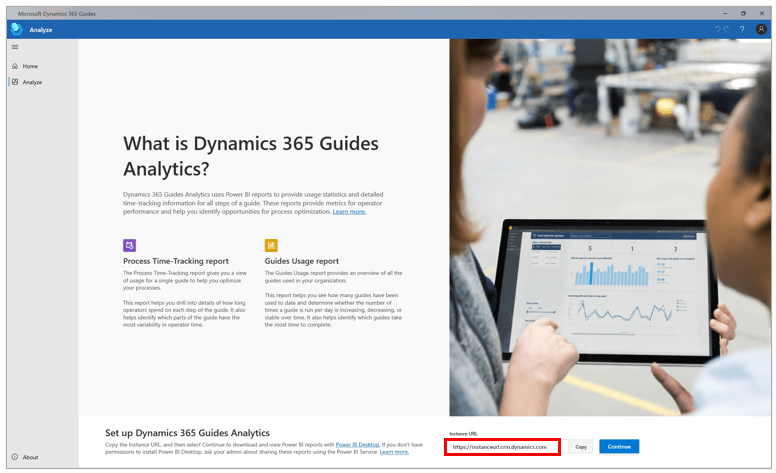
Task: Open the Power BI Desktop link
Action: point(357,445)
